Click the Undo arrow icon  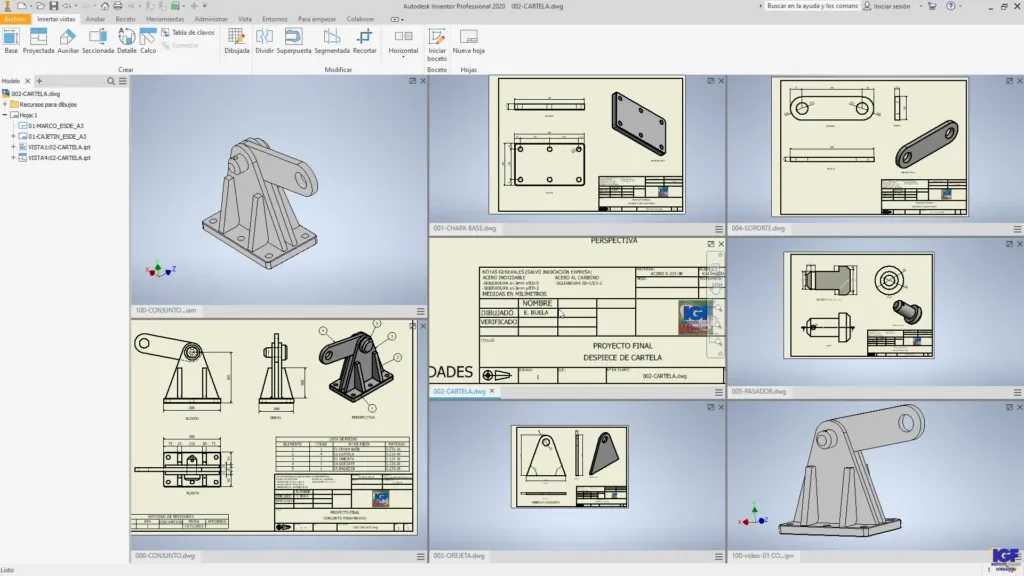tap(66, 6)
